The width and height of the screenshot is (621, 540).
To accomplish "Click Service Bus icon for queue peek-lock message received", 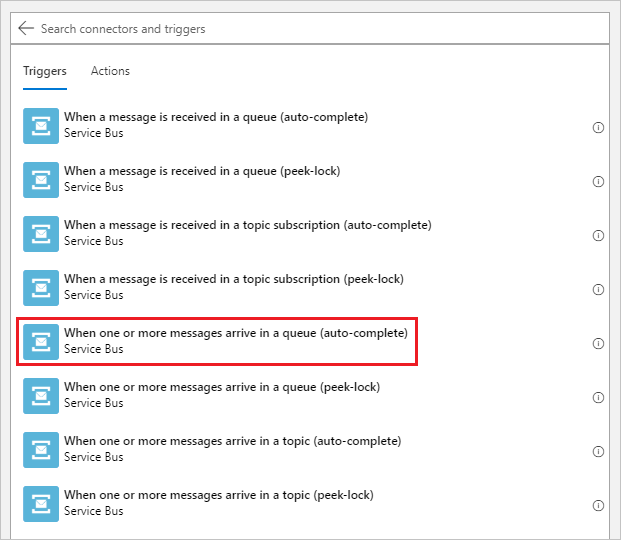I will (41, 180).
